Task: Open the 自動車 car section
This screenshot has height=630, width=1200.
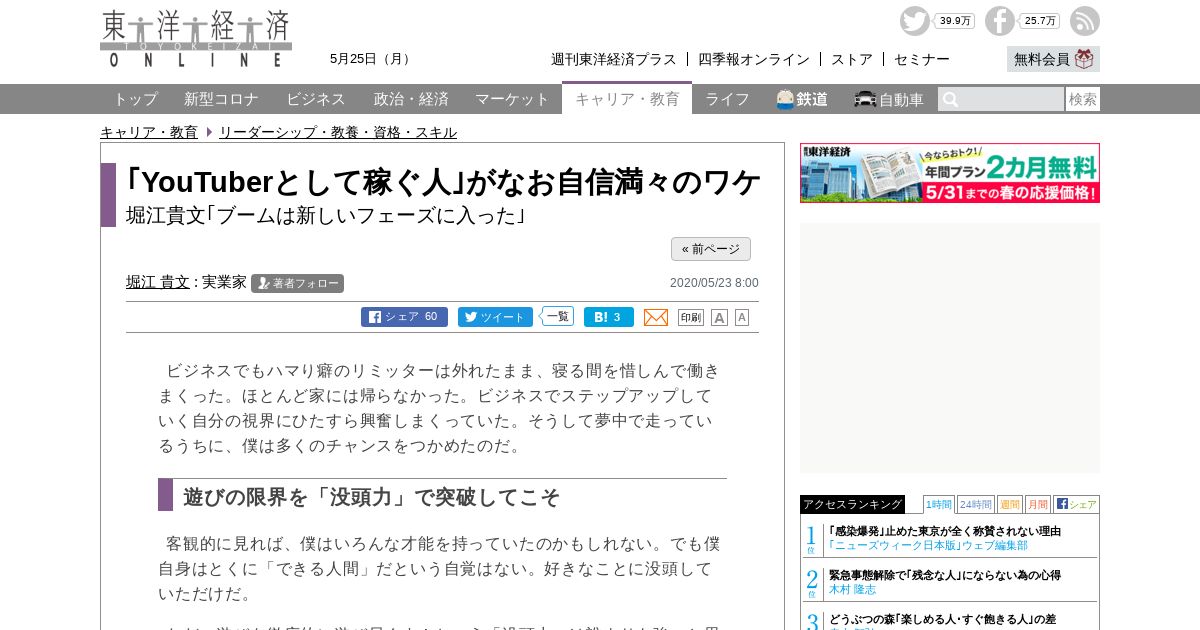Action: click(x=889, y=99)
